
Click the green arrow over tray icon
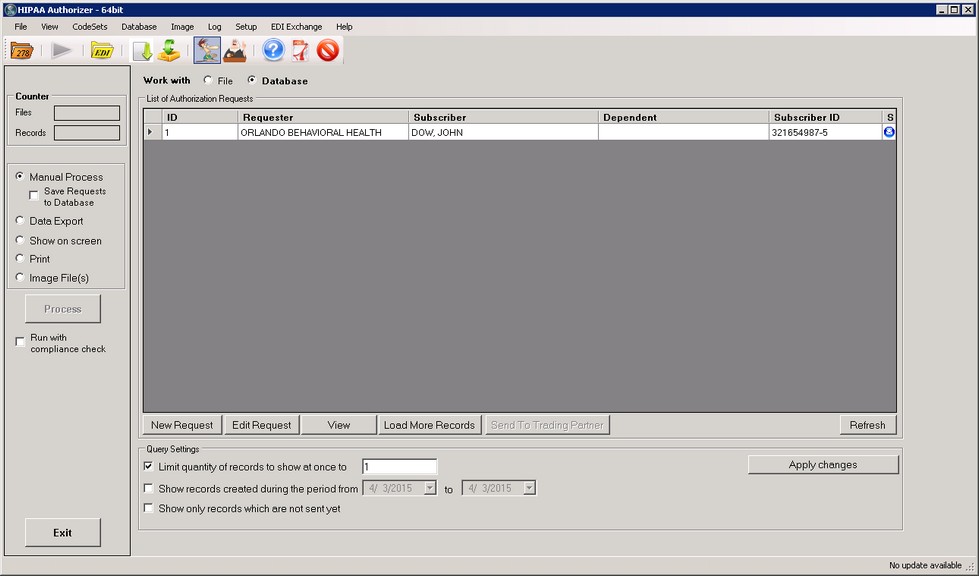coord(169,50)
